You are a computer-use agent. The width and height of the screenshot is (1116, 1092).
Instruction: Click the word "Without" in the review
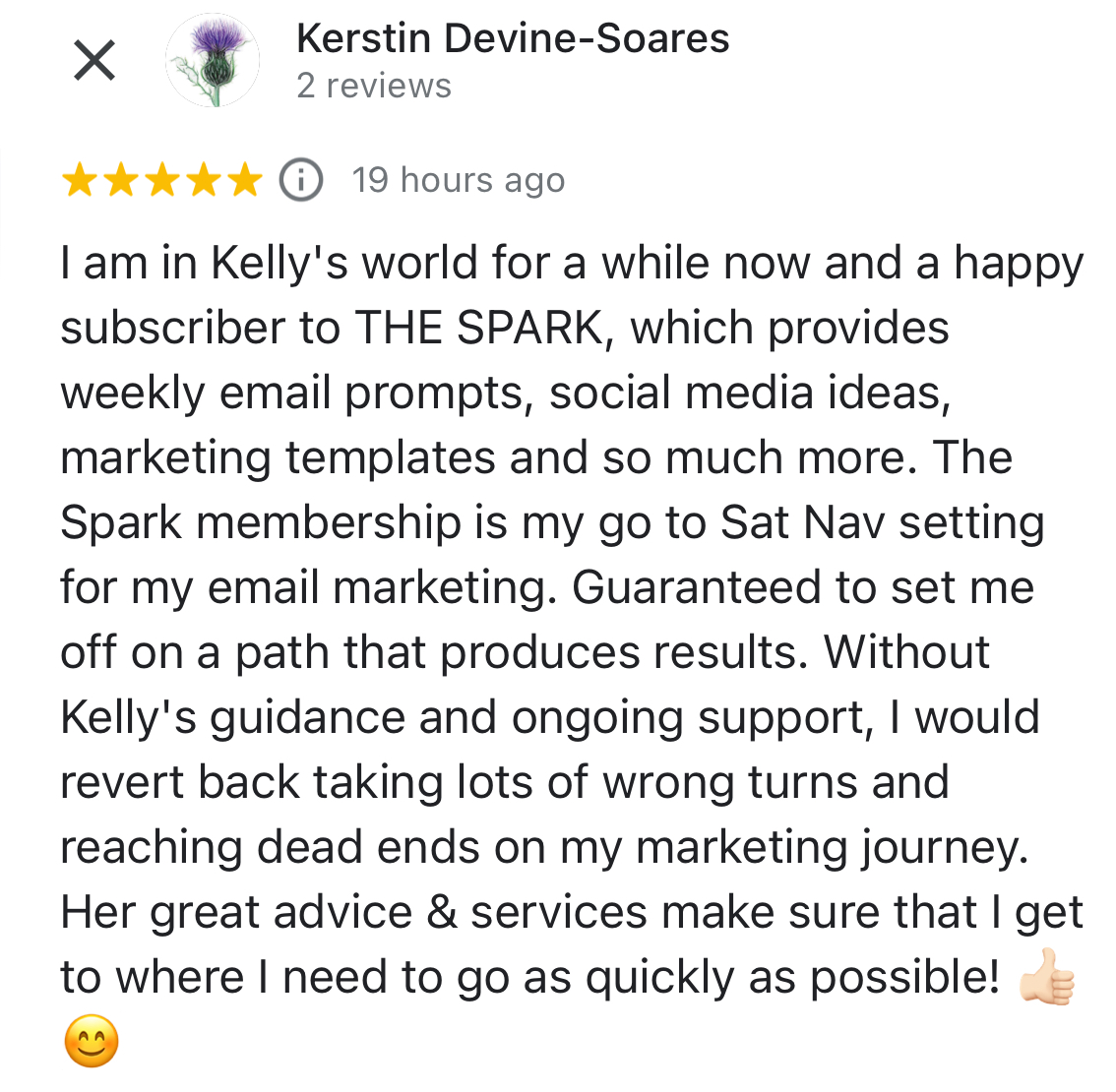[x=906, y=652]
